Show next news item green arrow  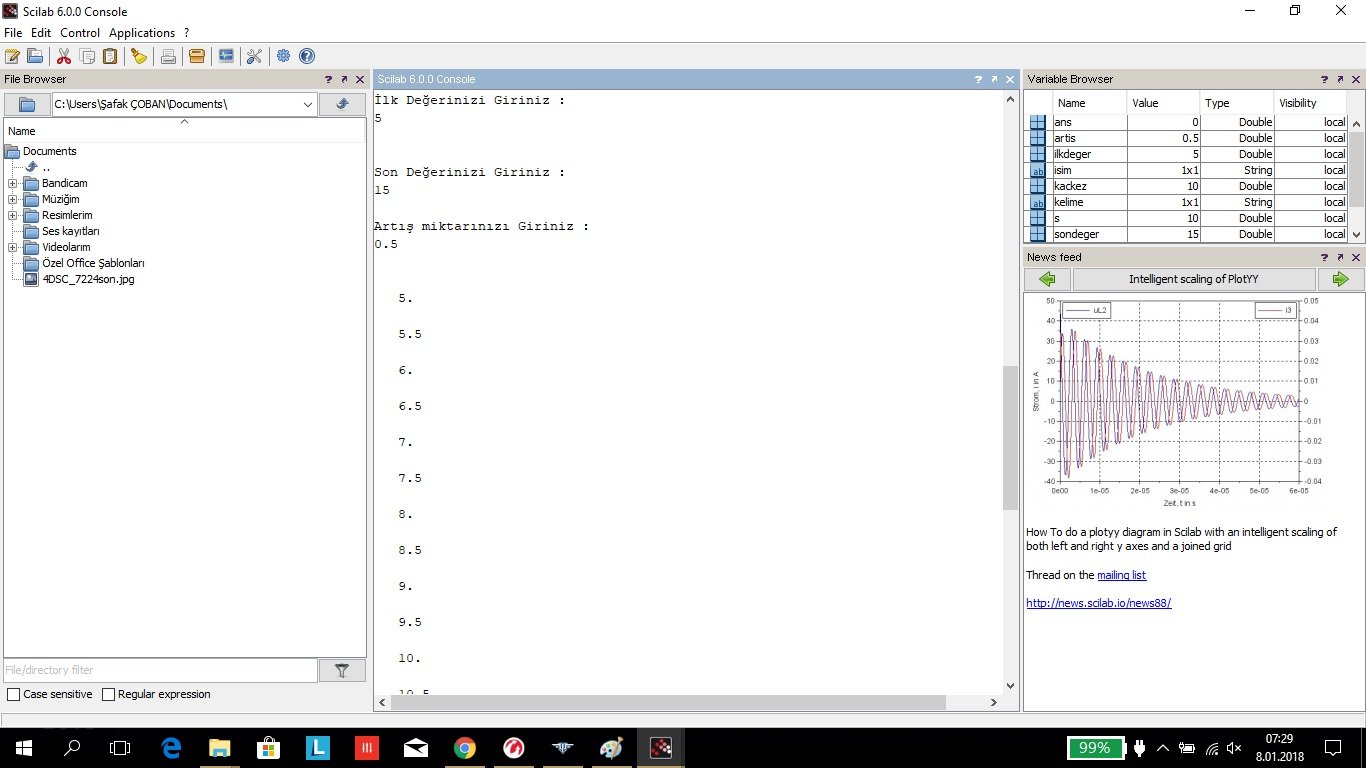[1341, 279]
